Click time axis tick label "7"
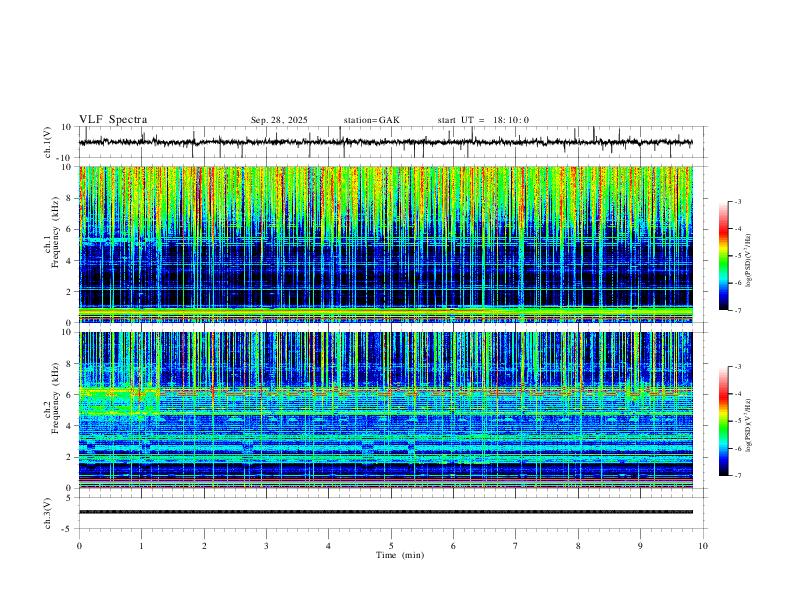This screenshot has width=792, height=612. coord(516,546)
